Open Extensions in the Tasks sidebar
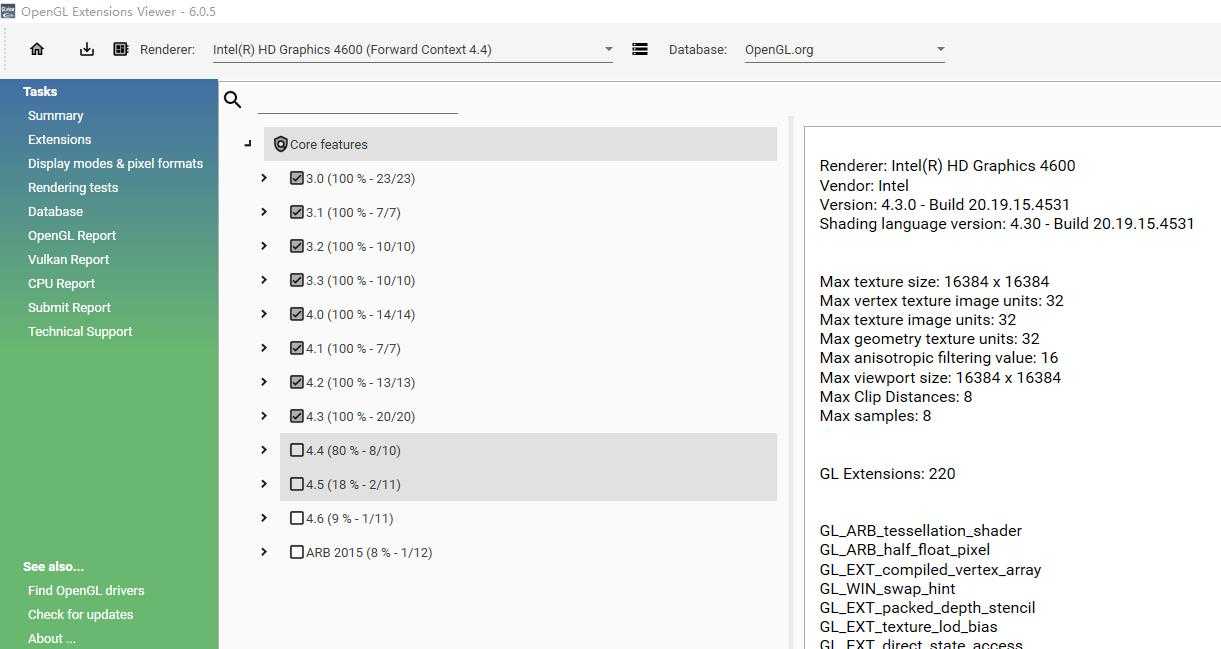 [59, 140]
